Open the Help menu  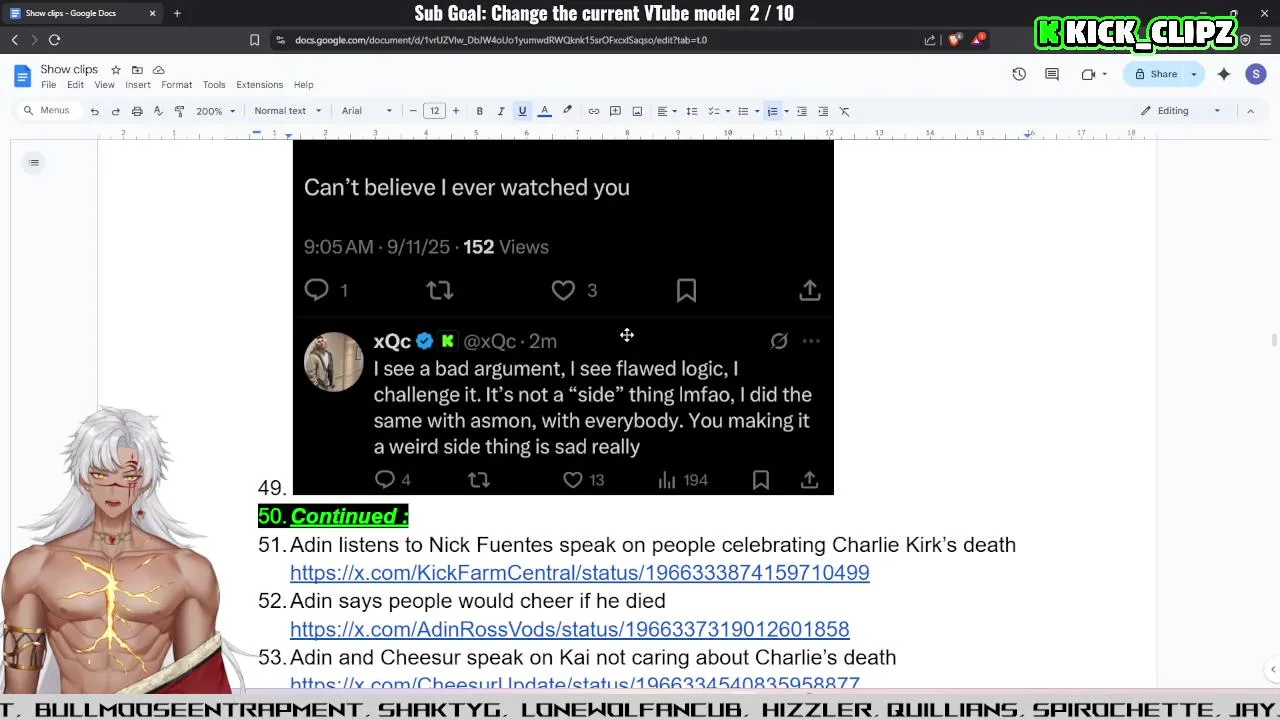click(303, 85)
